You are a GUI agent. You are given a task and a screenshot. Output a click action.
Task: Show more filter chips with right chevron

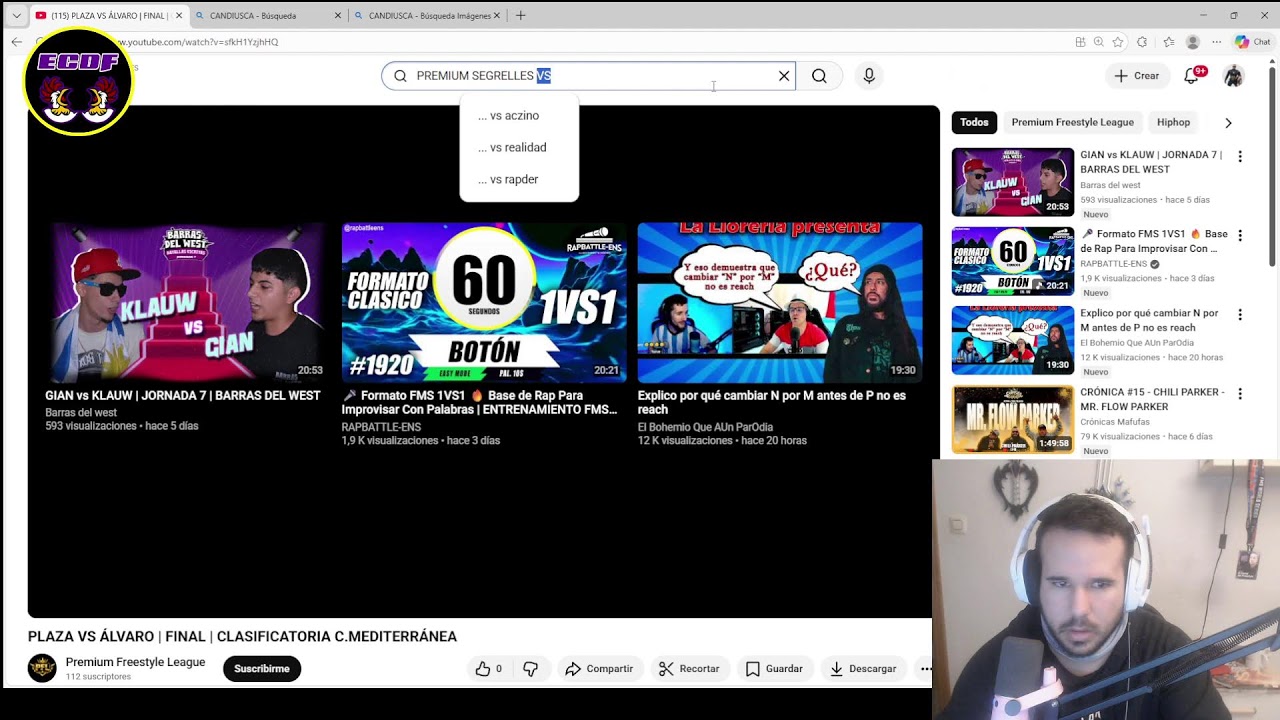click(x=1228, y=123)
